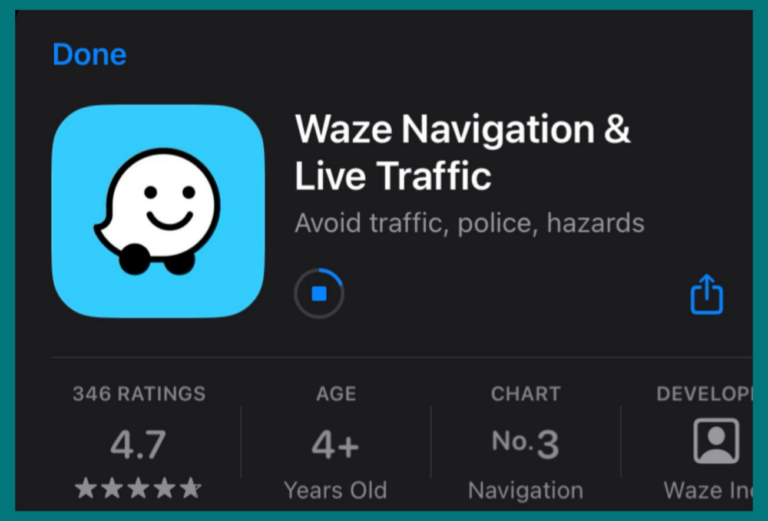The width and height of the screenshot is (768, 521).
Task: Stop the Waze download in progress
Action: coord(319,294)
